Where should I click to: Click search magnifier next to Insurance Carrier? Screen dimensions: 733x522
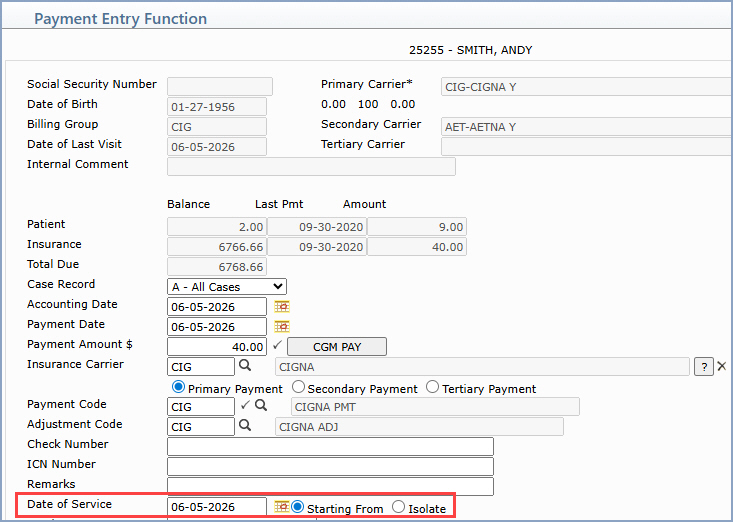(x=245, y=365)
